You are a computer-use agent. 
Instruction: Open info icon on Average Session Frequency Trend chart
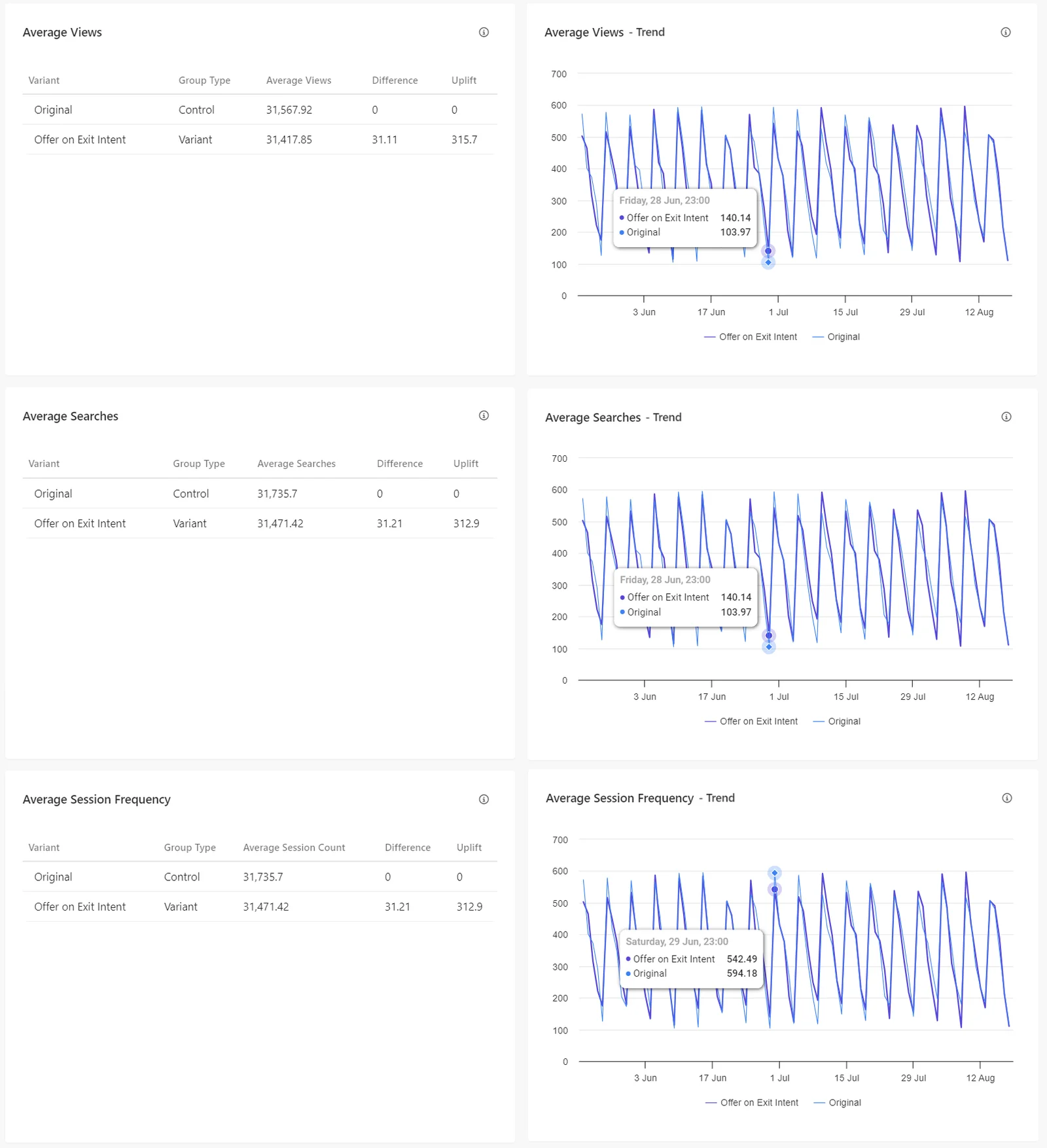[1007, 797]
